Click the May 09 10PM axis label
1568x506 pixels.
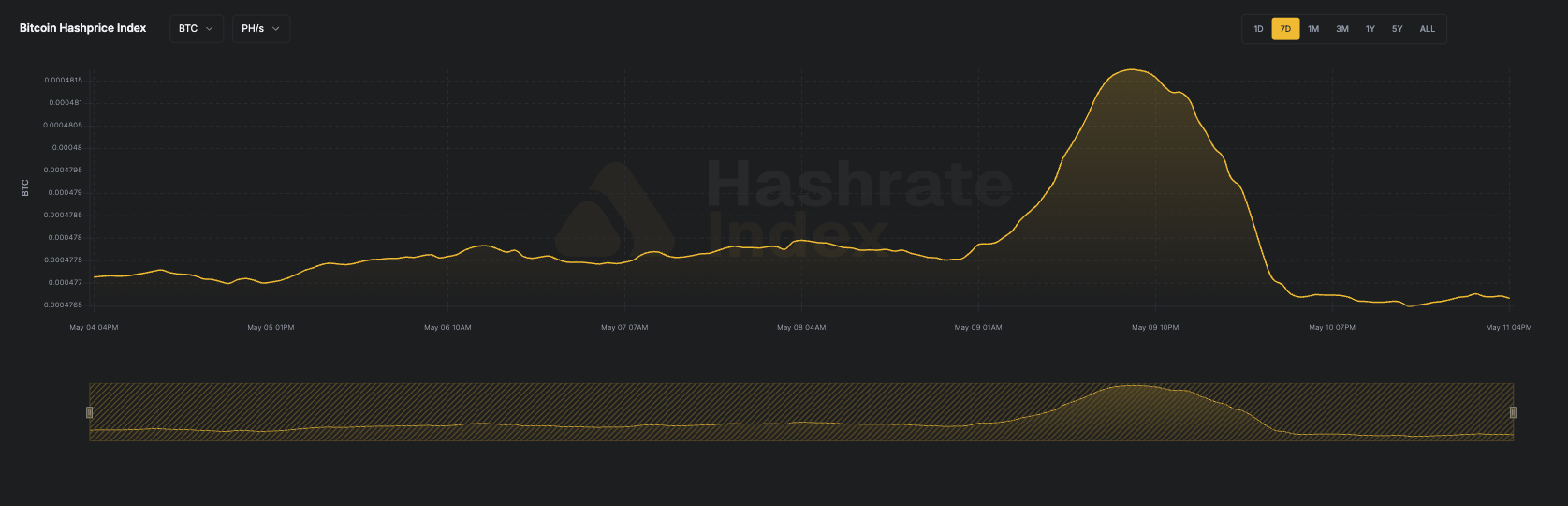pos(1155,328)
